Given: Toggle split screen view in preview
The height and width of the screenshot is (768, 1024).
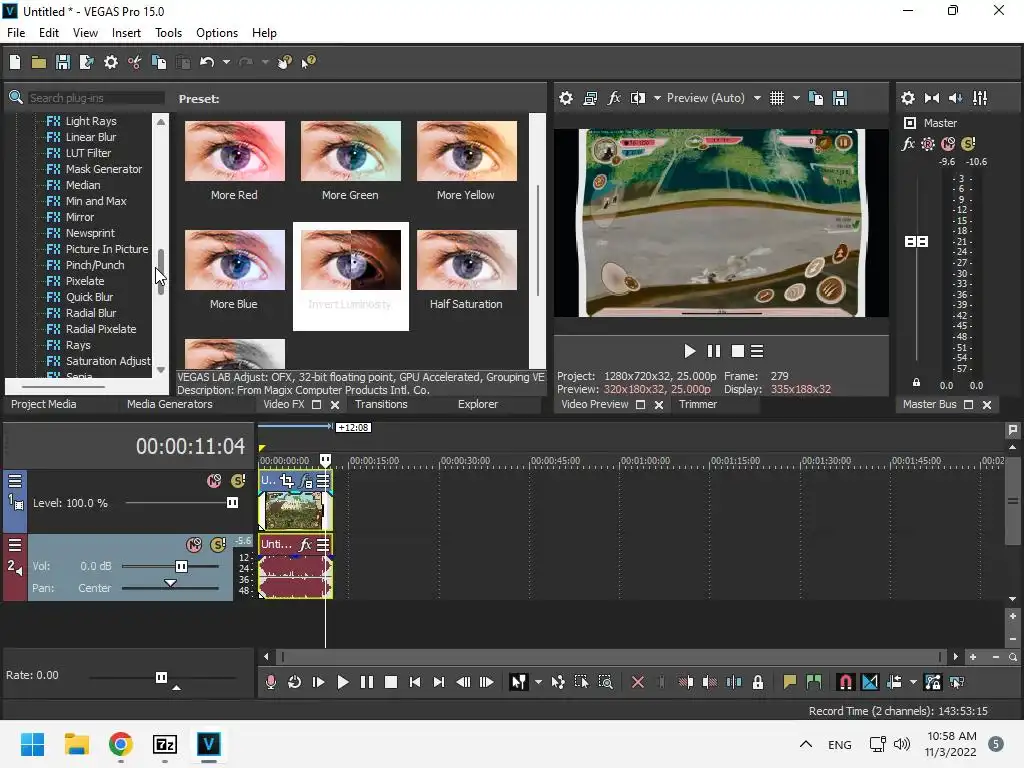Looking at the screenshot, I should (638, 98).
